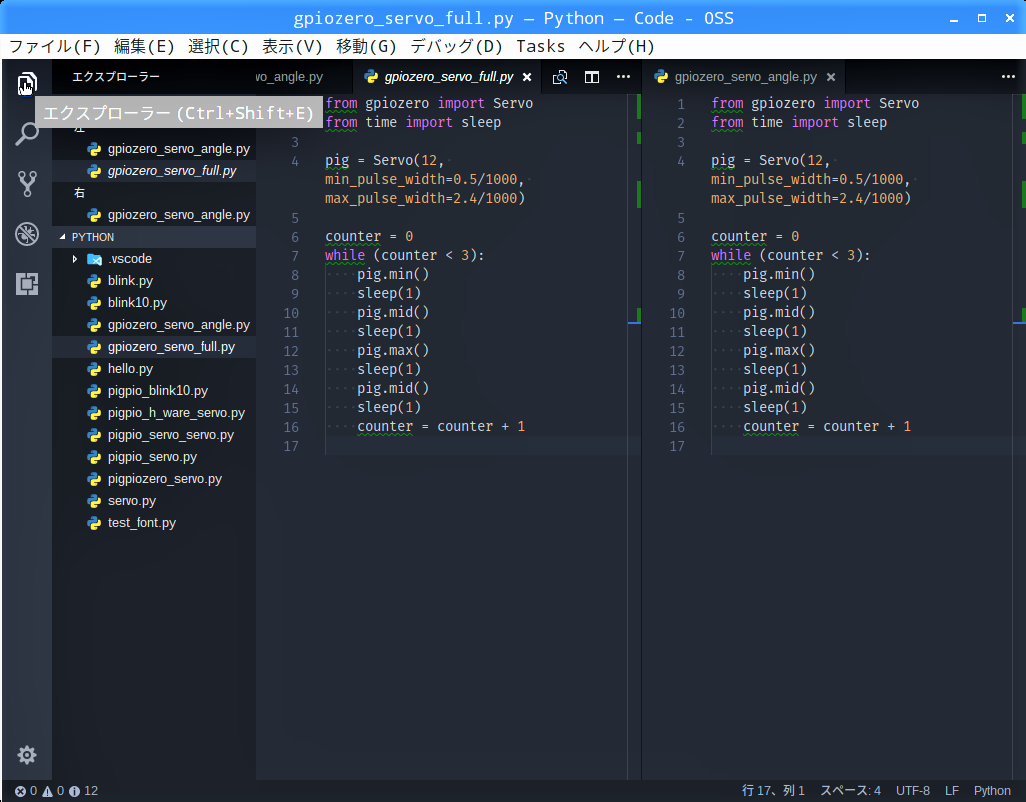Image resolution: width=1026 pixels, height=802 pixels.
Task: Click the file-with-magnifier icon beside the gpiozero_servo_full.py tab
Action: (560, 77)
